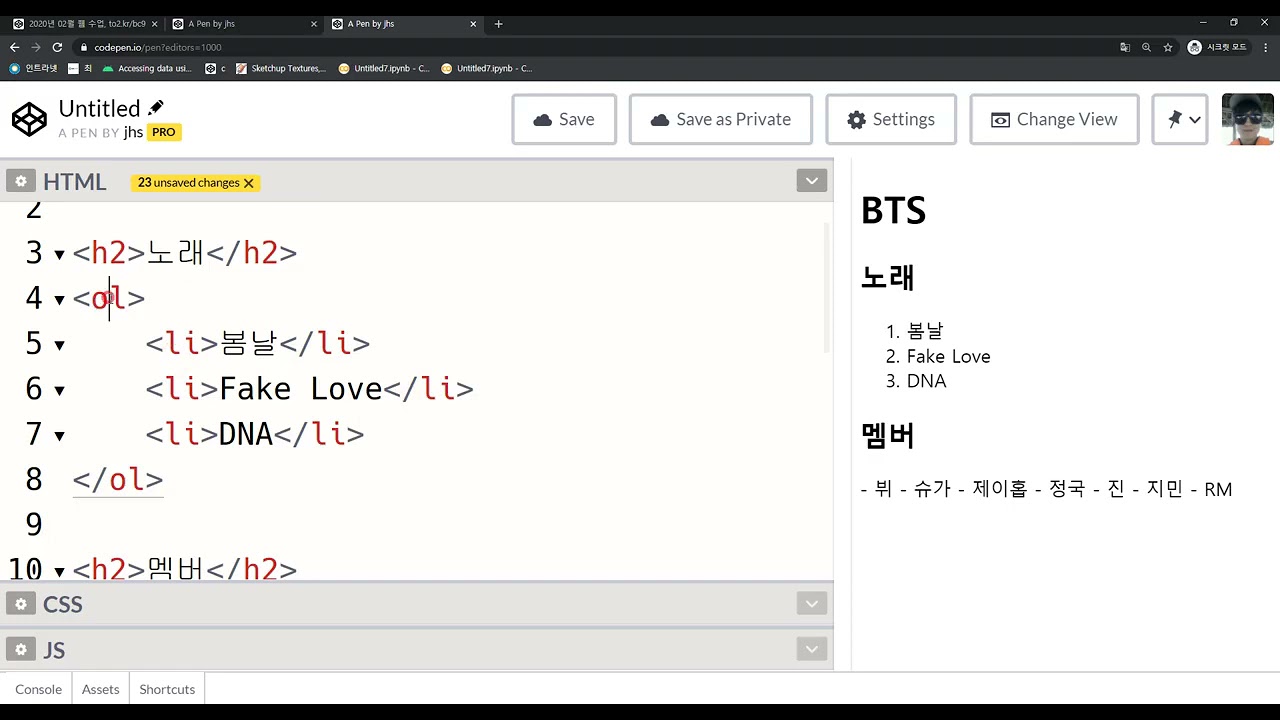Image resolution: width=1280 pixels, height=720 pixels.
Task: Edit the pen title with pencil icon
Action: pos(155,108)
